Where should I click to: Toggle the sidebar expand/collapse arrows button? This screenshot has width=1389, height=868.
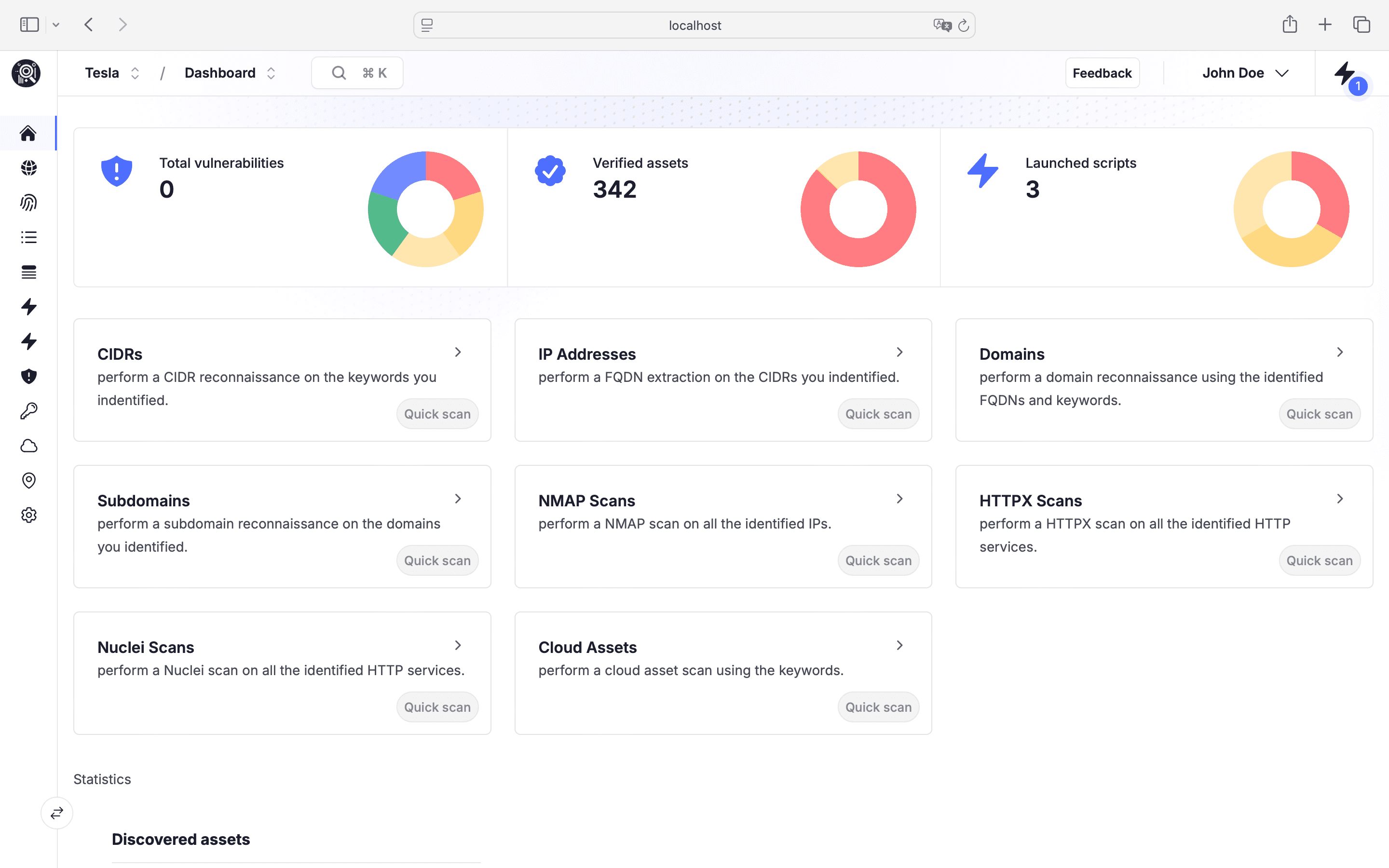(x=57, y=813)
